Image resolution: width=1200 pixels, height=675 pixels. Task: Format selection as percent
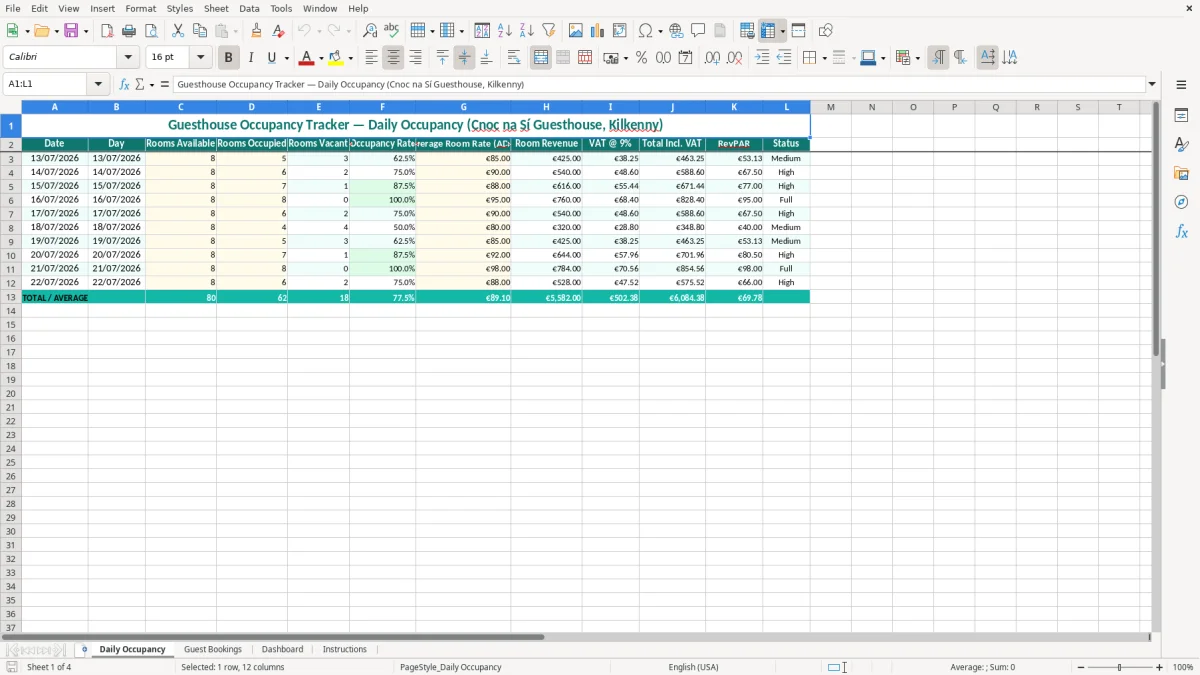(x=642, y=58)
